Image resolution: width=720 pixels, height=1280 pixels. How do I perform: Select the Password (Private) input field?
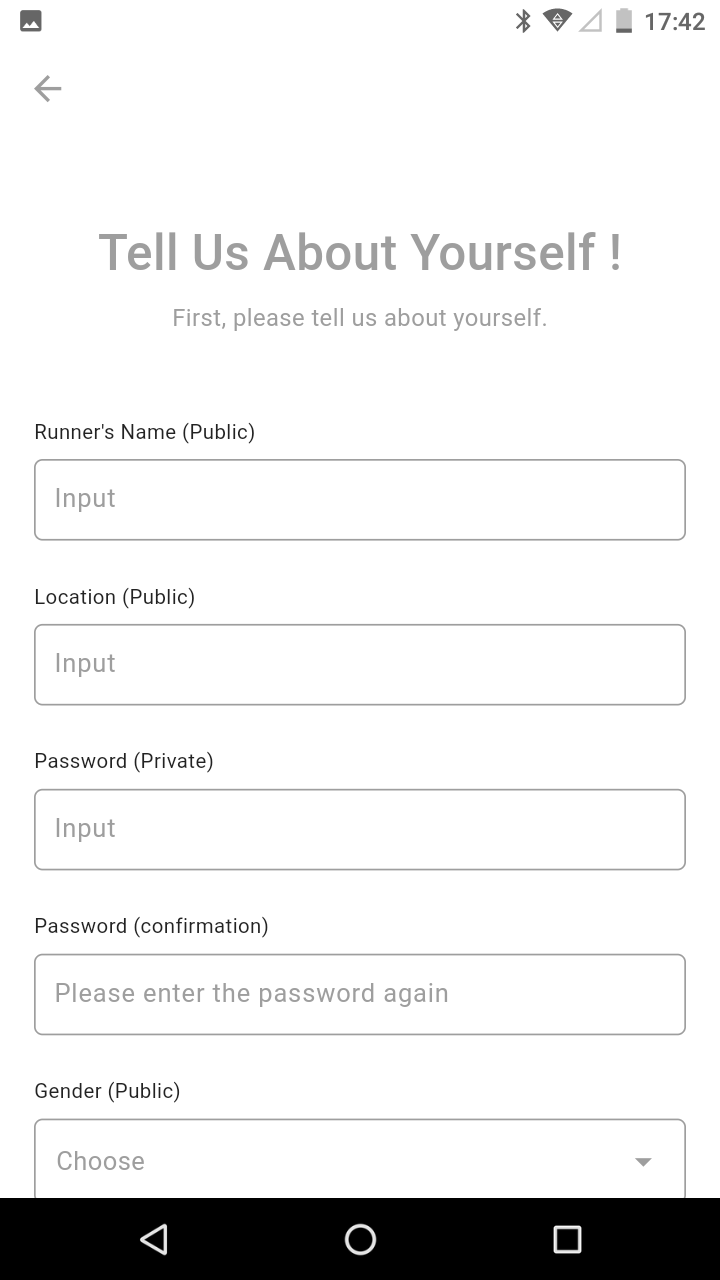[360, 829]
